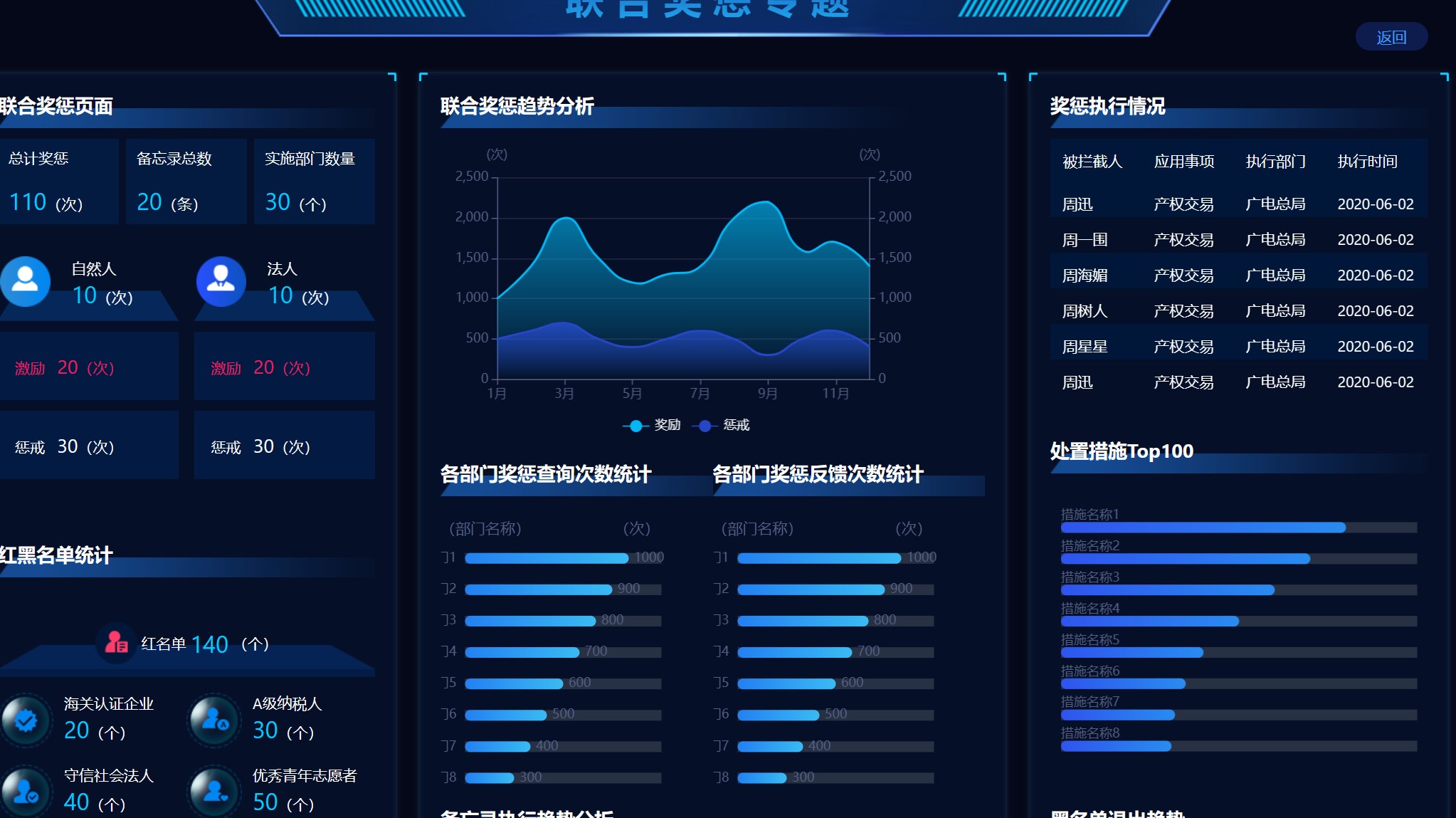Click the 自然人 person avatar icon
1456x818 pixels.
(x=26, y=281)
